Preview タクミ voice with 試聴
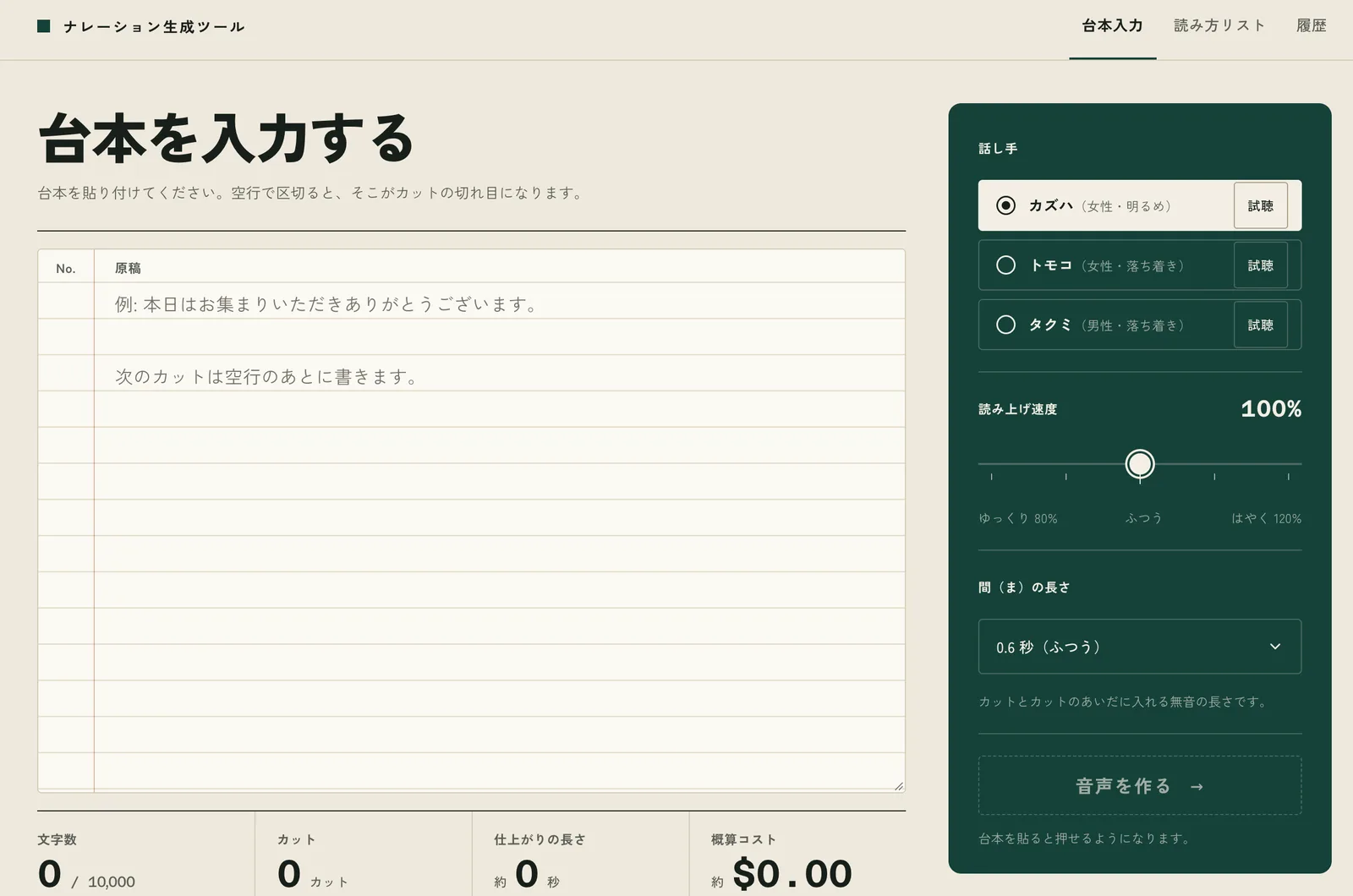 (x=1260, y=325)
